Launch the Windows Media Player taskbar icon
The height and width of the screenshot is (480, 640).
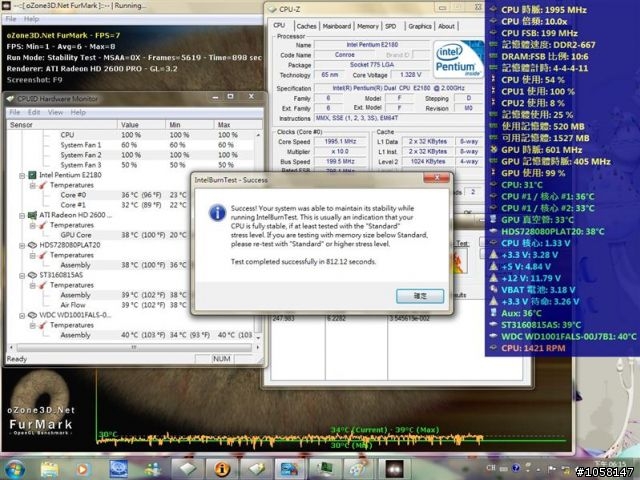[82, 469]
